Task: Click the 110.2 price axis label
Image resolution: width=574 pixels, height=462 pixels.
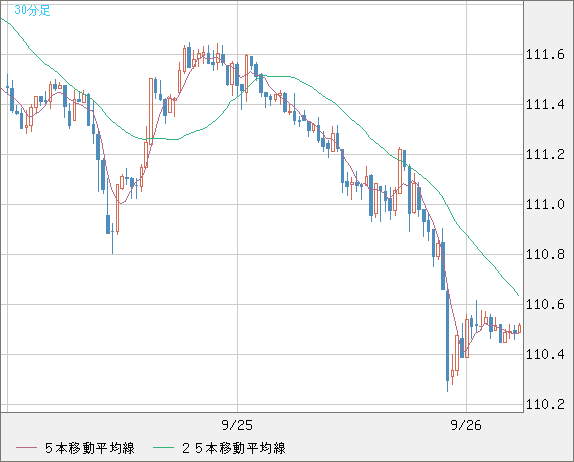Action: pyautogui.click(x=545, y=404)
